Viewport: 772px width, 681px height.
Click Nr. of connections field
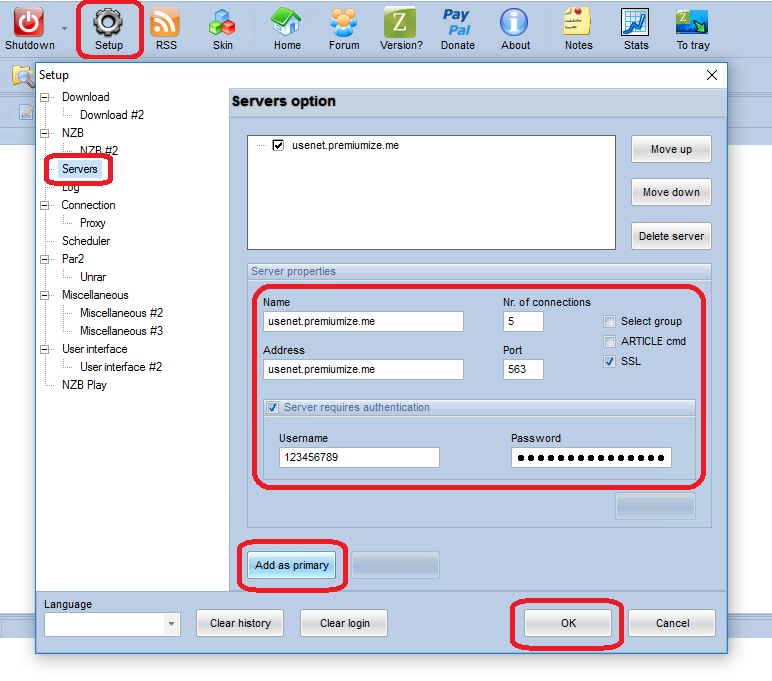[x=523, y=322]
